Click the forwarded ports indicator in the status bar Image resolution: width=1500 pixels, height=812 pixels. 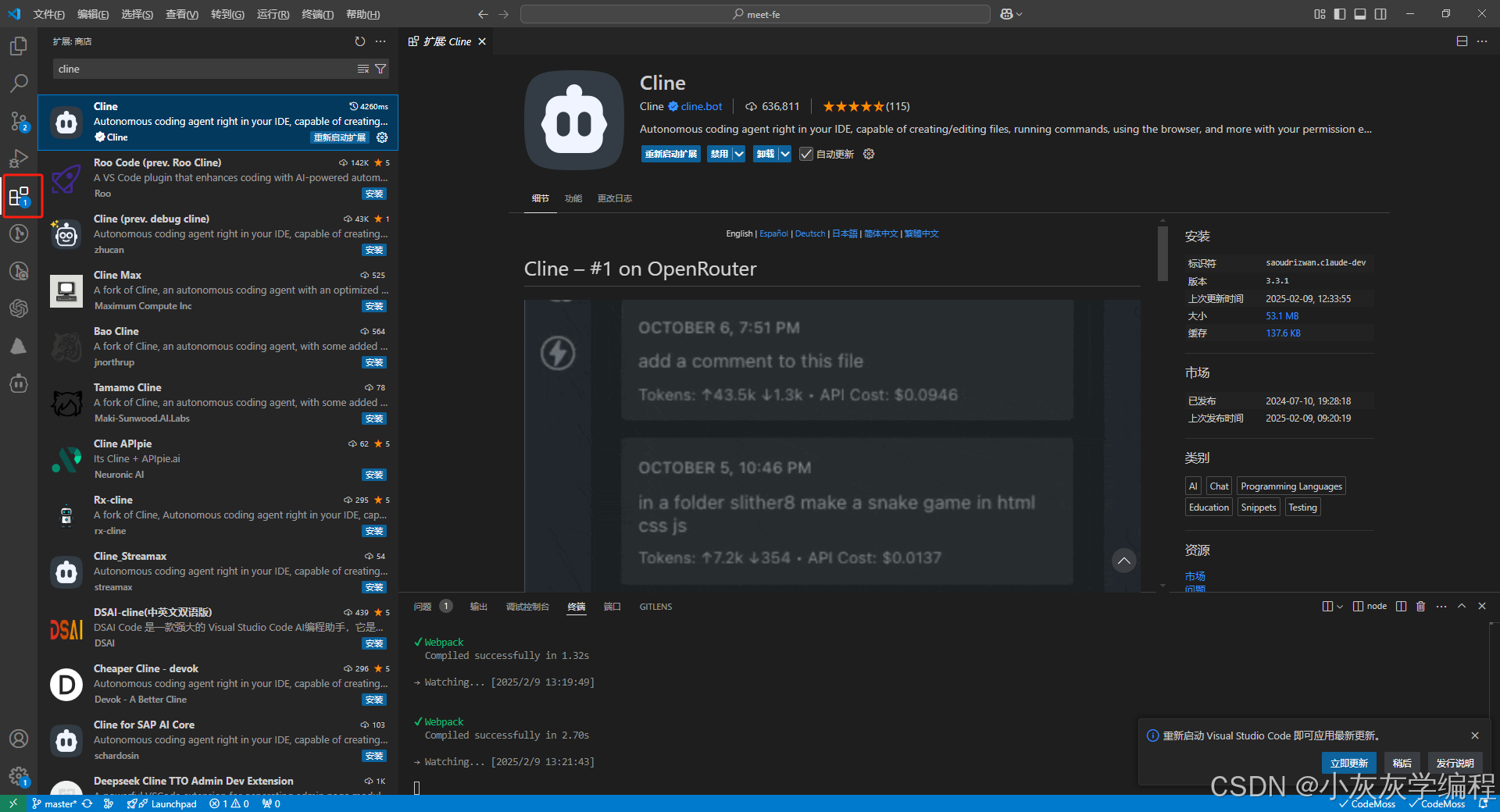point(271,803)
